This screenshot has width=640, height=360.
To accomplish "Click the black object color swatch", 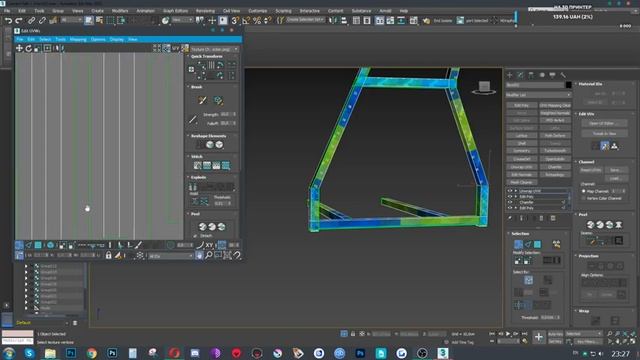I will [x=568, y=85].
